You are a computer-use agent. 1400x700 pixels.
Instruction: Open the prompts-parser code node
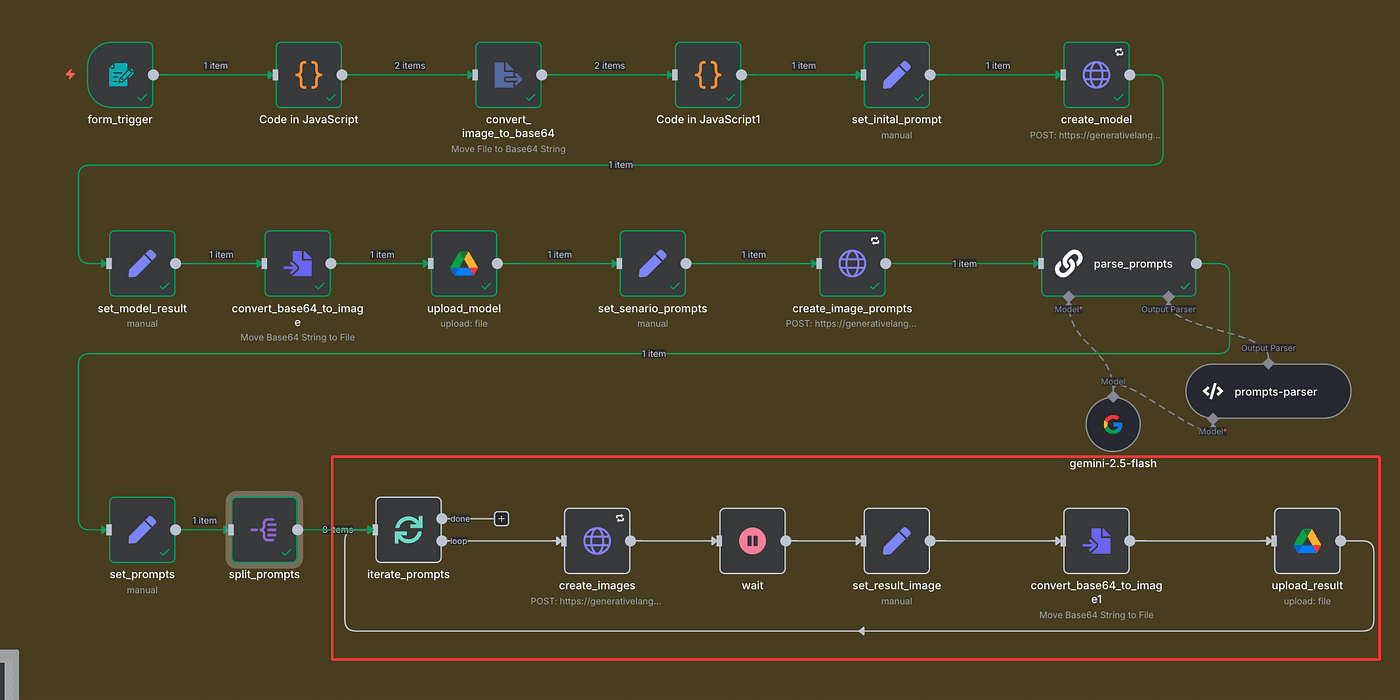[1268, 391]
